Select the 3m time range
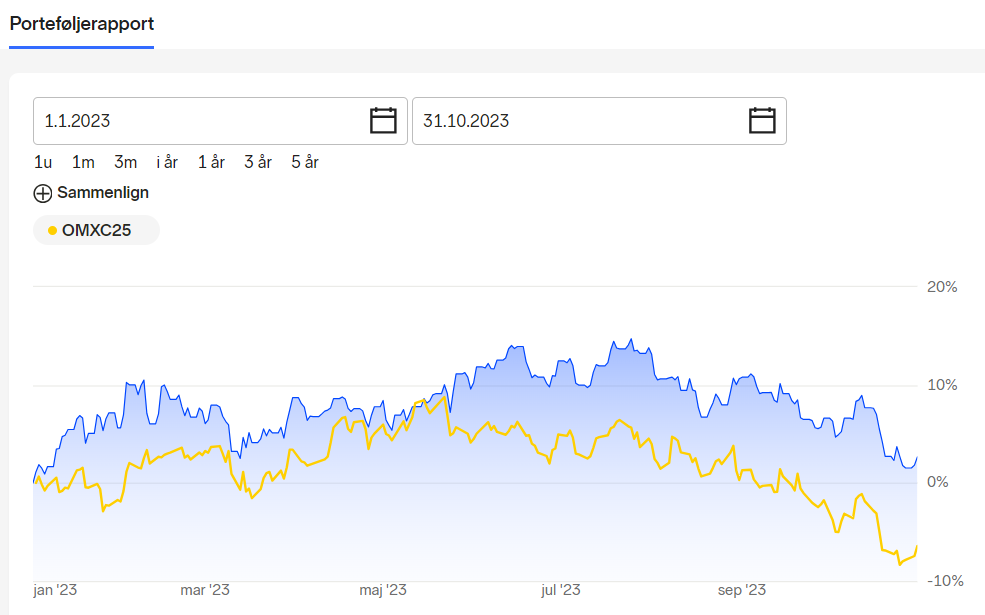Image resolution: width=985 pixels, height=615 pixels. click(x=126, y=162)
